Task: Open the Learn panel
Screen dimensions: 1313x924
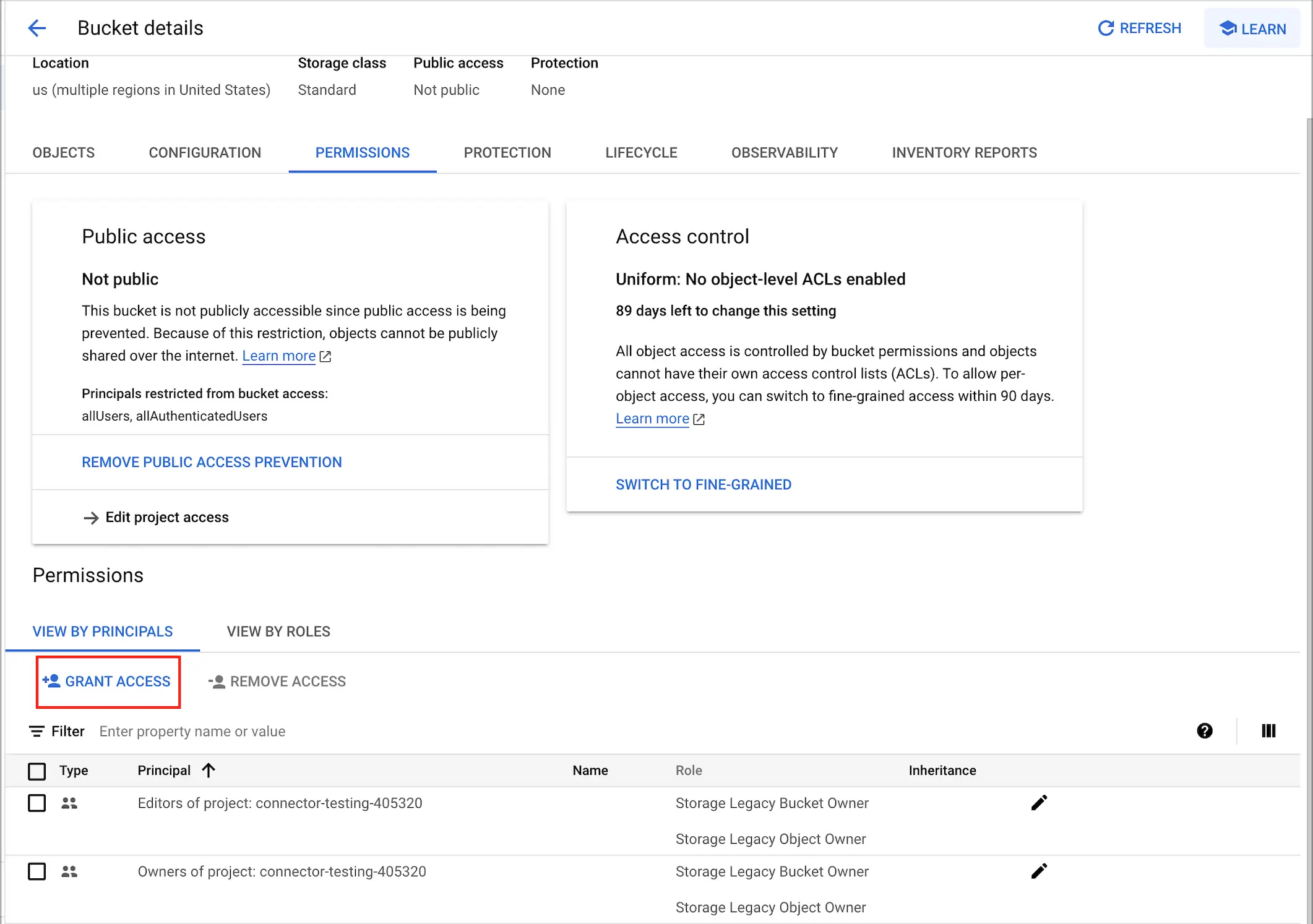Action: click(x=1252, y=28)
